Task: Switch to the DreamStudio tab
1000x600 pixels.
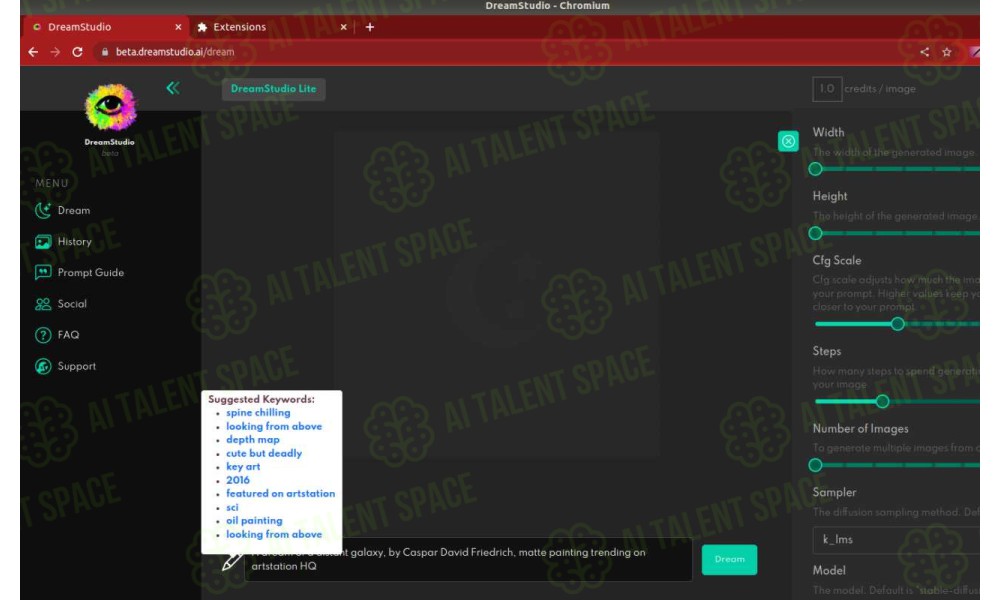Action: click(107, 27)
